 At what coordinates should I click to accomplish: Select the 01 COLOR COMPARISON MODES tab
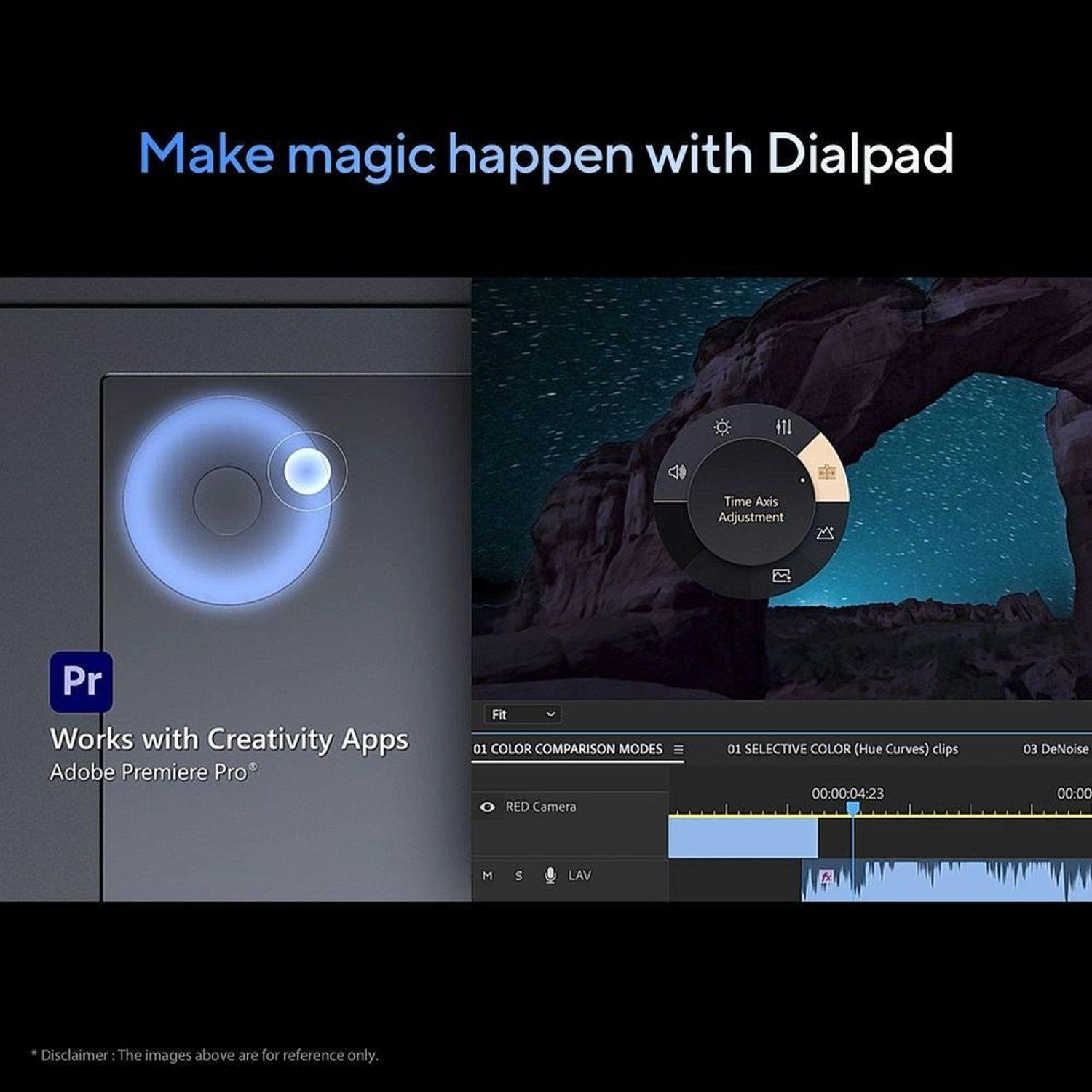(x=568, y=749)
